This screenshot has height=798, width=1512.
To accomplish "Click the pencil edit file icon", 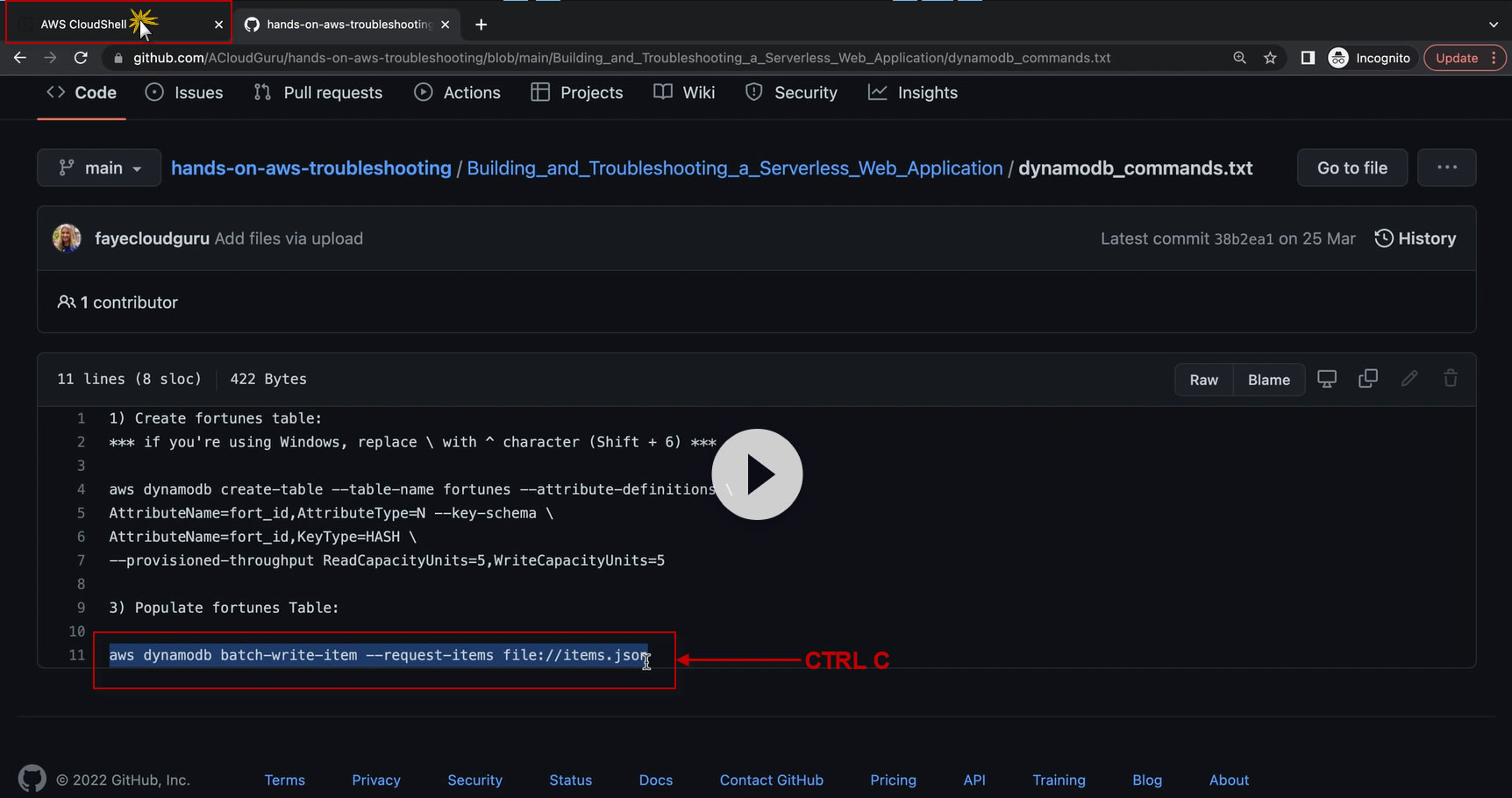I will [x=1409, y=379].
